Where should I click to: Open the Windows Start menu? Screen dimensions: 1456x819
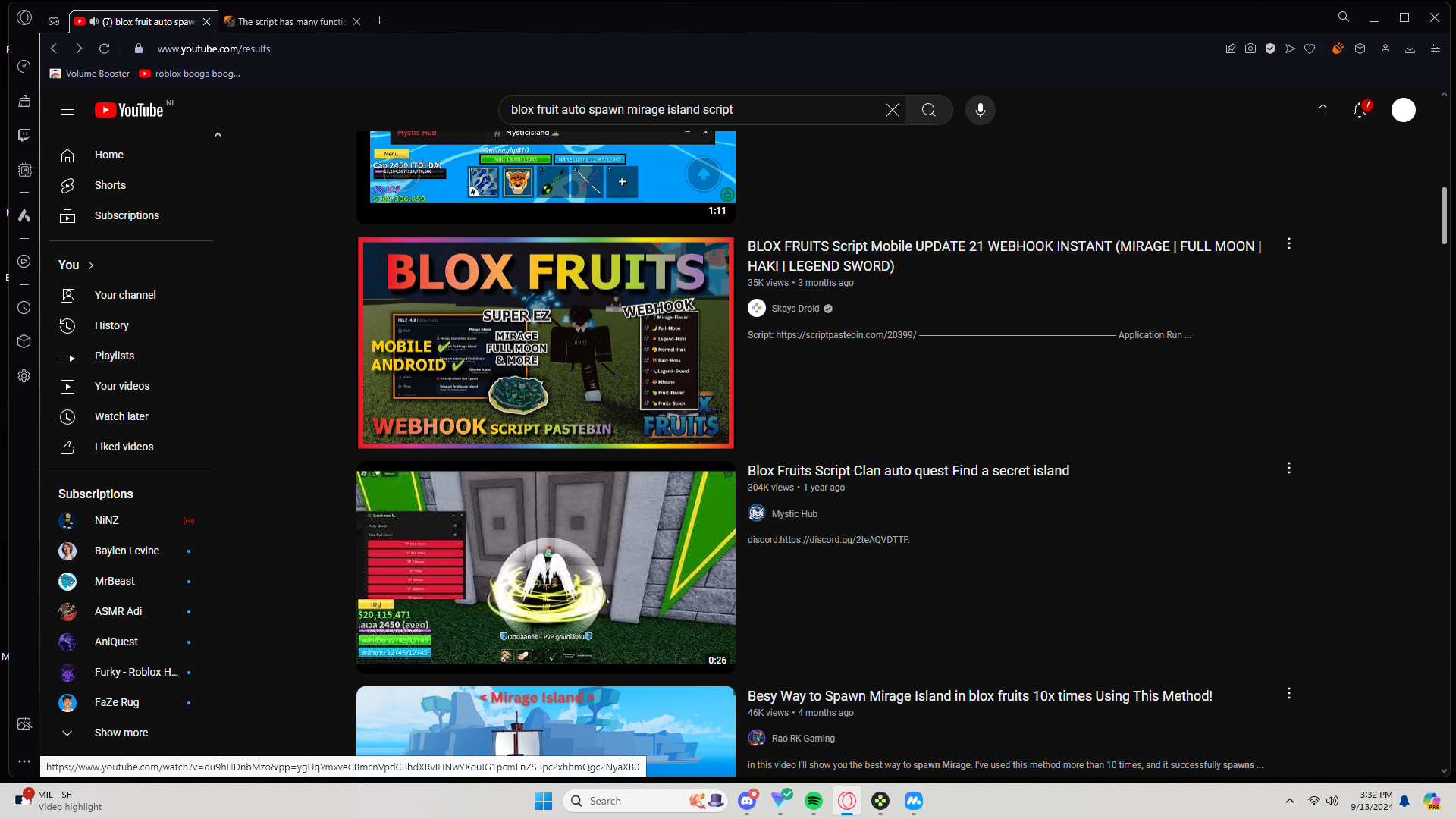(544, 801)
